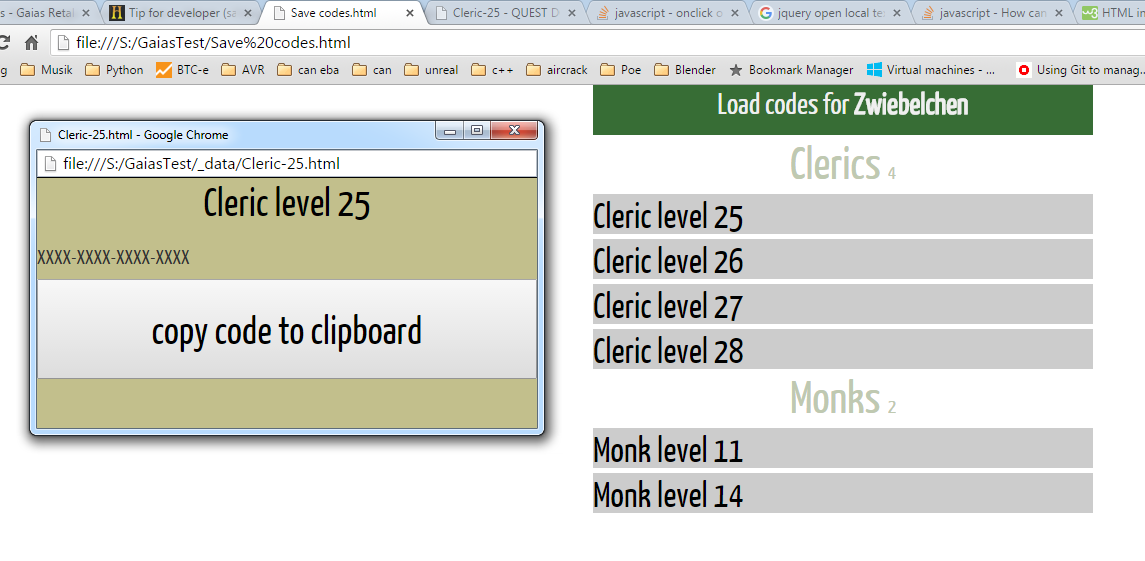Click the Cleric level 25 popup heading
This screenshot has height=561, width=1145.
click(287, 203)
